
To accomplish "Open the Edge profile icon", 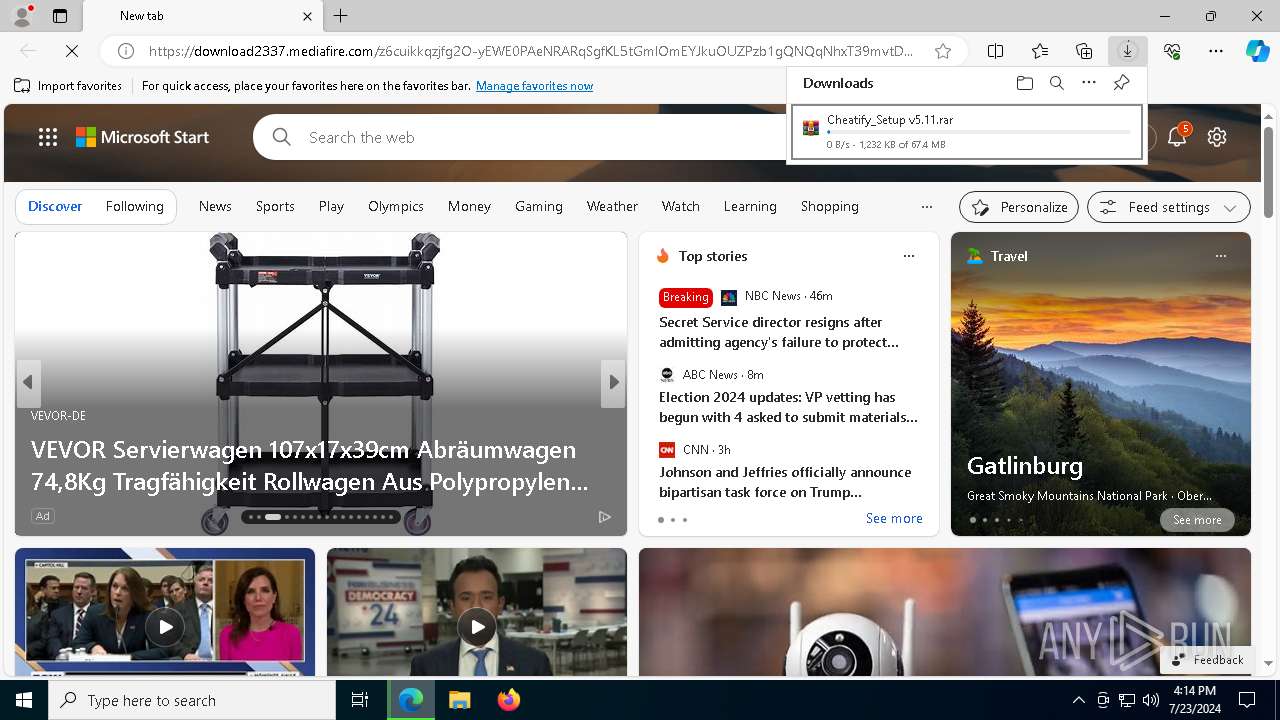I will [x=21, y=16].
